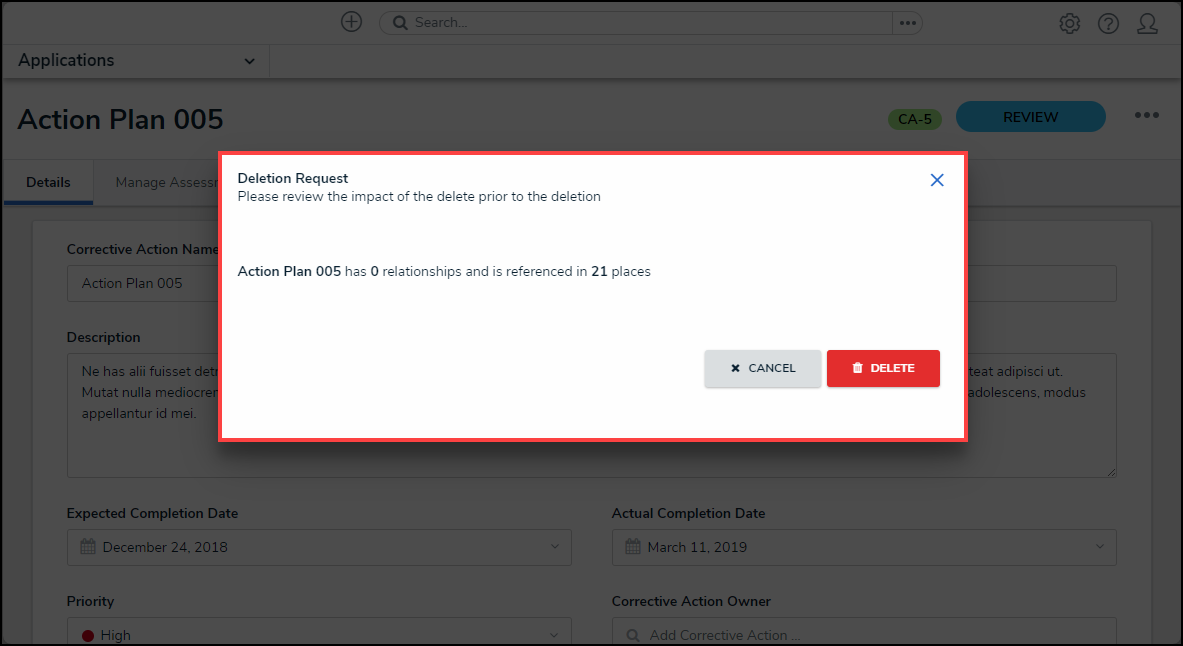
Task: Click the Review button
Action: pyautogui.click(x=1030, y=117)
